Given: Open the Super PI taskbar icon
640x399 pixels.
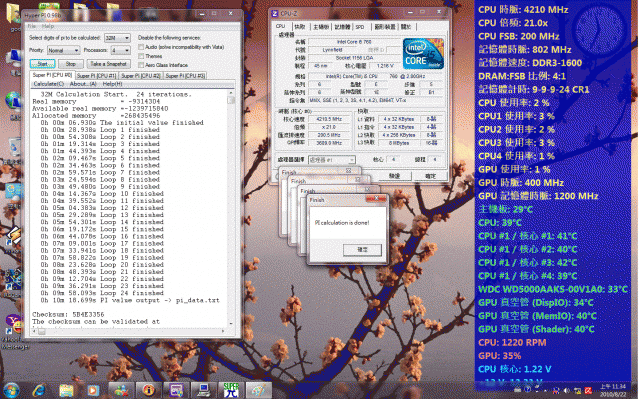Looking at the screenshot, I should (231, 390).
